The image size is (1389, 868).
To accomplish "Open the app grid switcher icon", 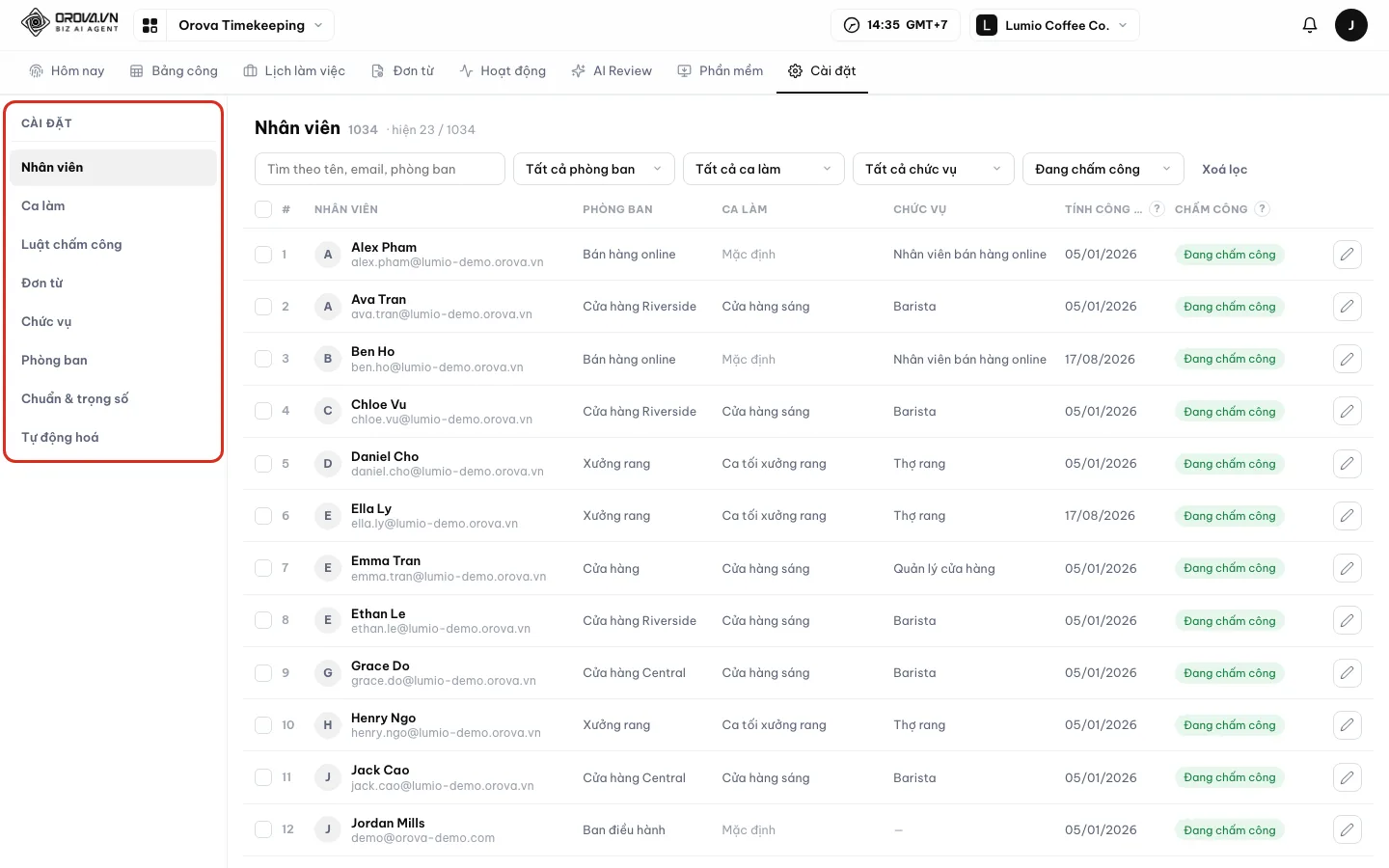I will click(x=150, y=25).
